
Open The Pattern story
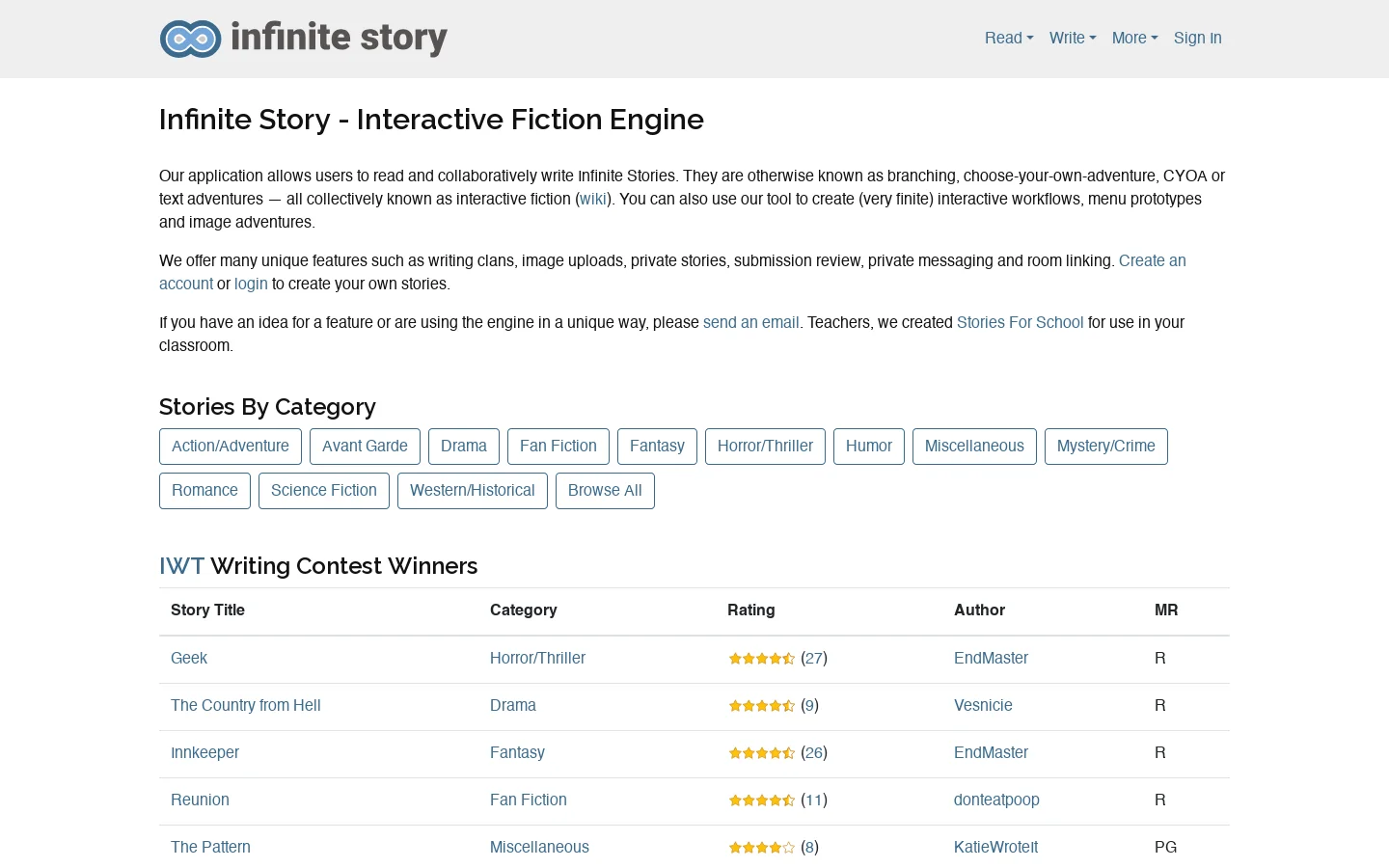pos(210,847)
